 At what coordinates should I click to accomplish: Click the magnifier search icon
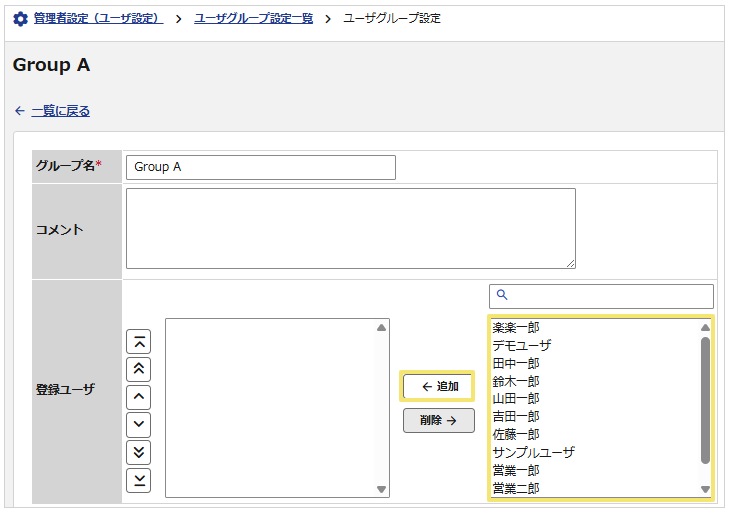(x=502, y=295)
